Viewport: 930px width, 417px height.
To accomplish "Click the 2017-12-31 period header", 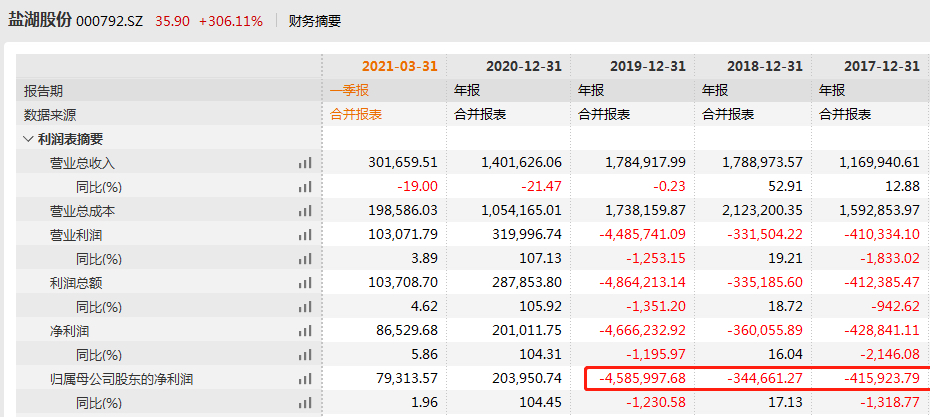I will click(881, 66).
